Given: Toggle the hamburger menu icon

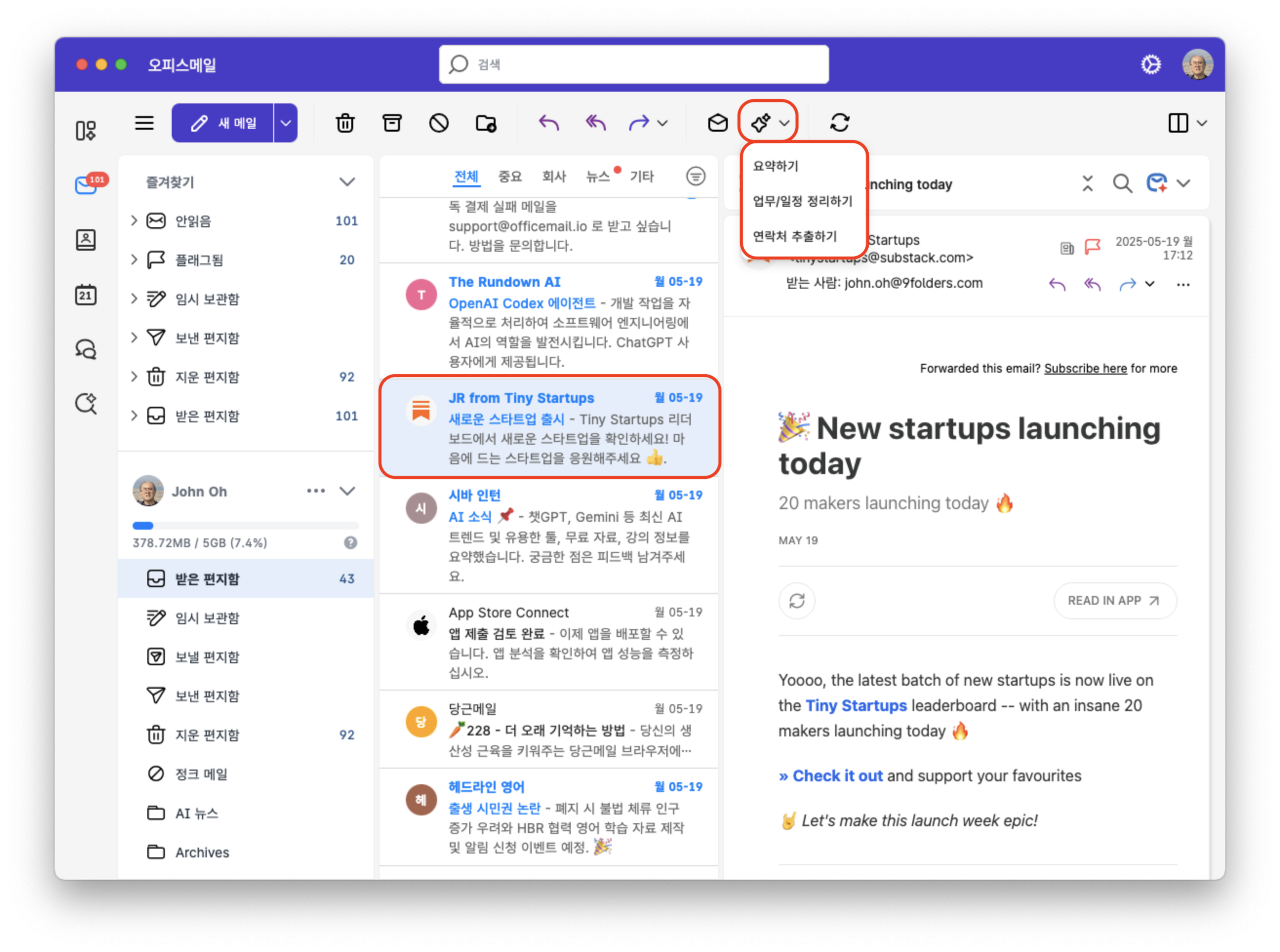Looking at the screenshot, I should coord(144,123).
